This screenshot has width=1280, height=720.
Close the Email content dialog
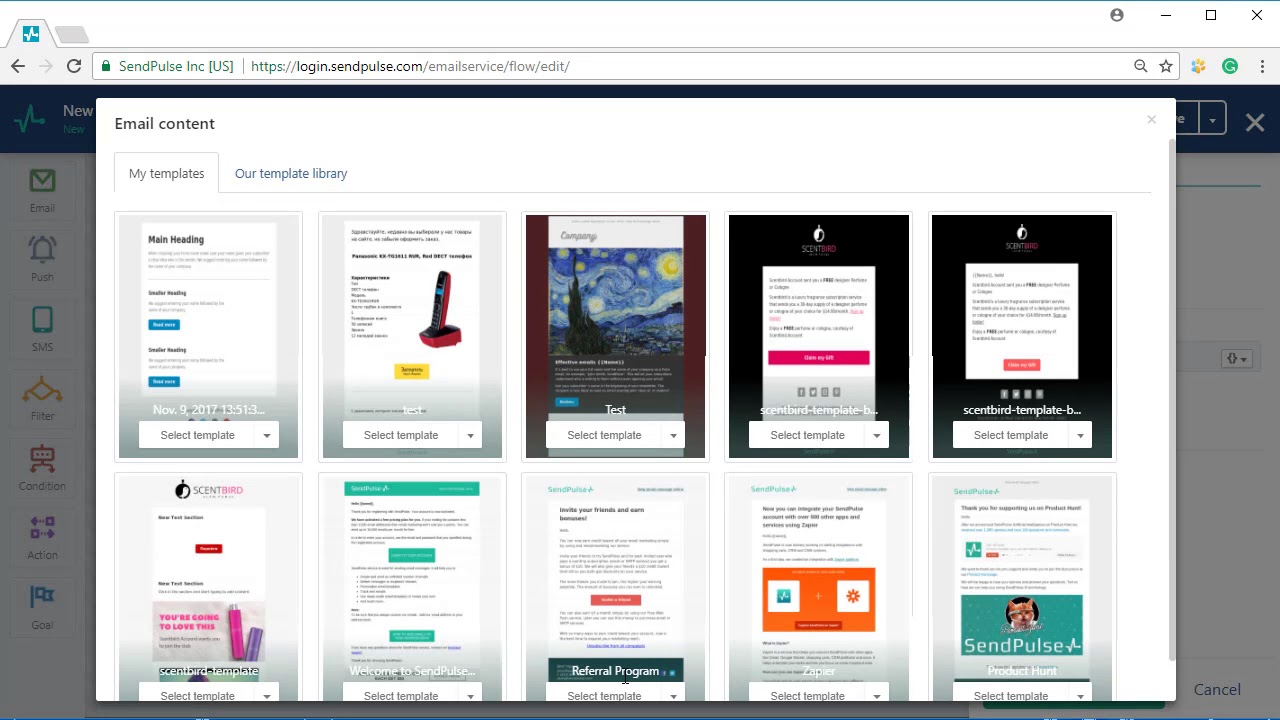[1151, 120]
